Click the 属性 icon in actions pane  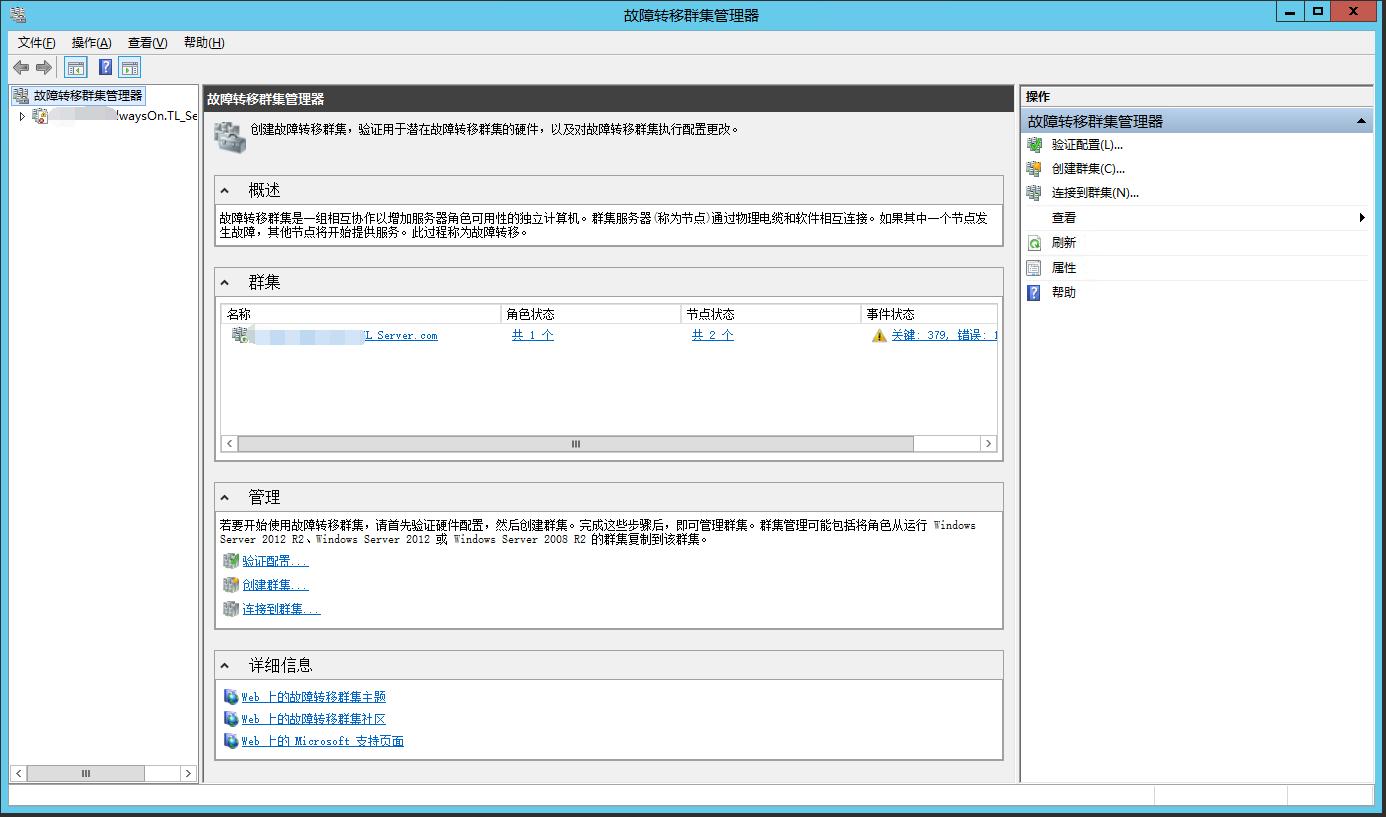click(x=1034, y=268)
